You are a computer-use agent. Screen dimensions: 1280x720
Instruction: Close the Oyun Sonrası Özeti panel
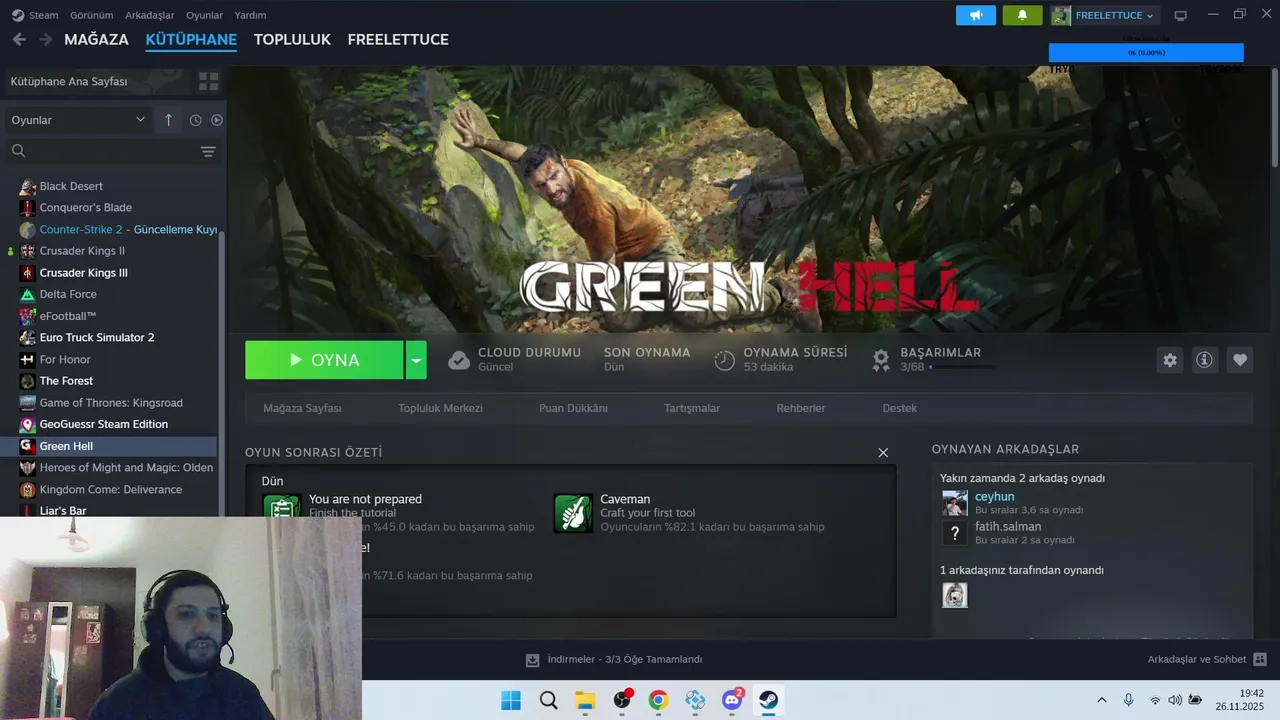click(883, 453)
